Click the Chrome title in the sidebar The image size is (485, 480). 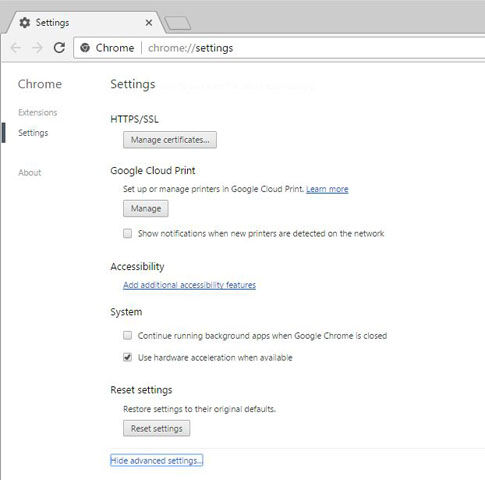(x=40, y=84)
